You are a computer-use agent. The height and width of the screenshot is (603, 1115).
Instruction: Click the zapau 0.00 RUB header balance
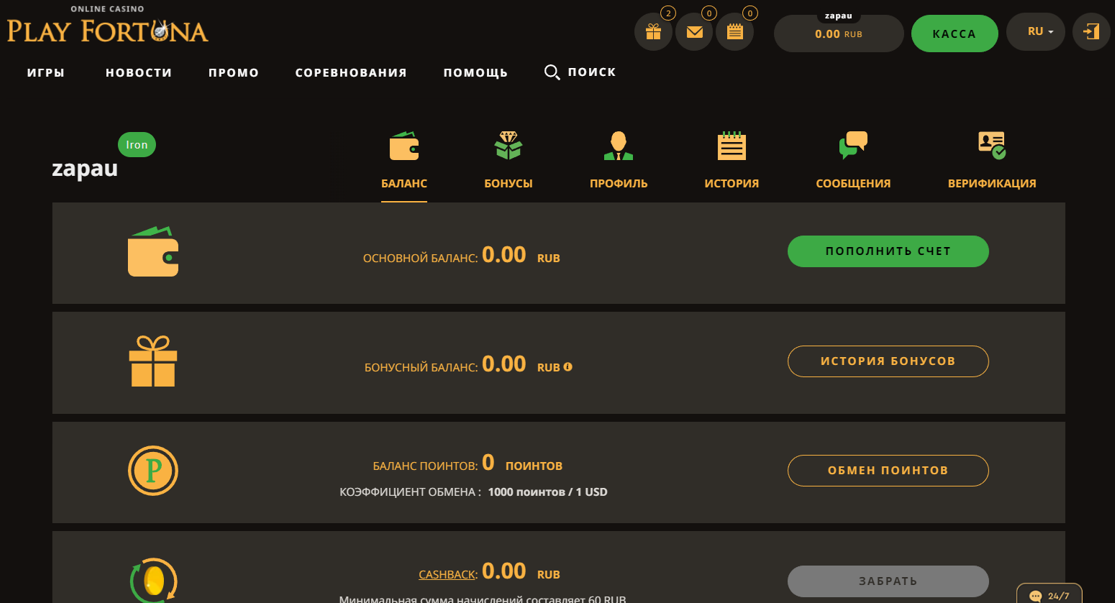(838, 33)
